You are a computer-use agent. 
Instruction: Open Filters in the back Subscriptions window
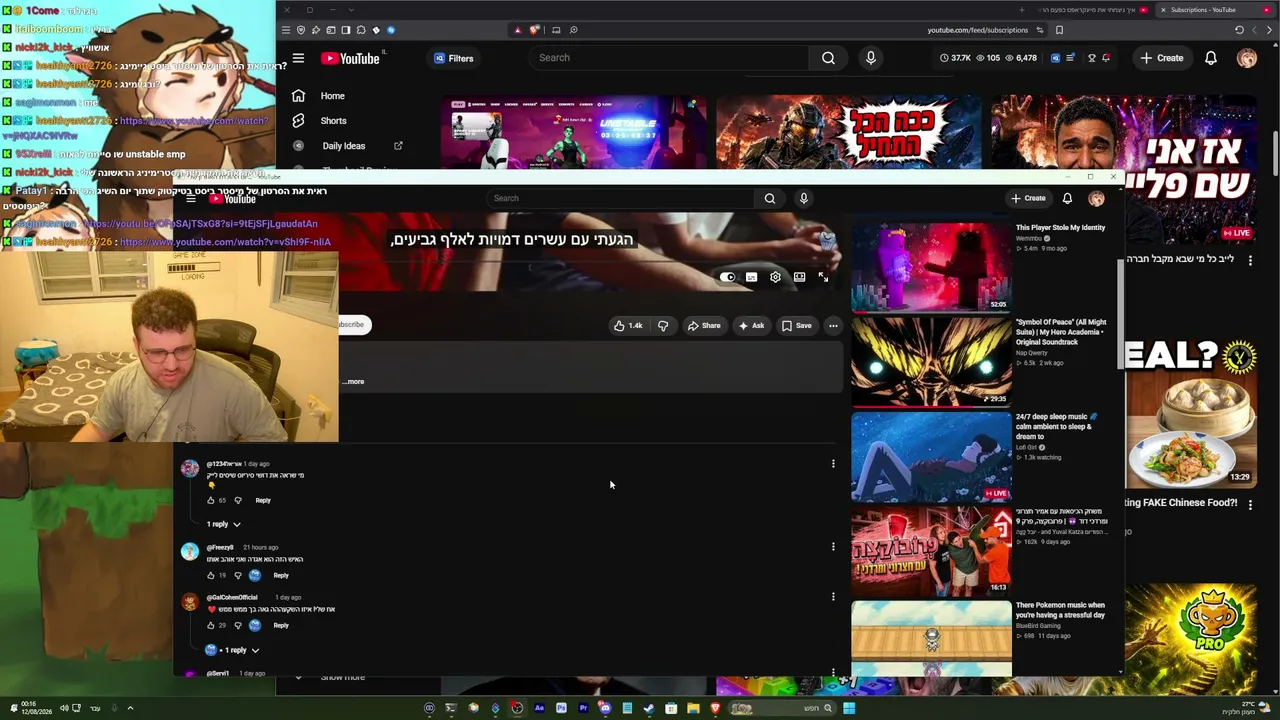(x=454, y=58)
